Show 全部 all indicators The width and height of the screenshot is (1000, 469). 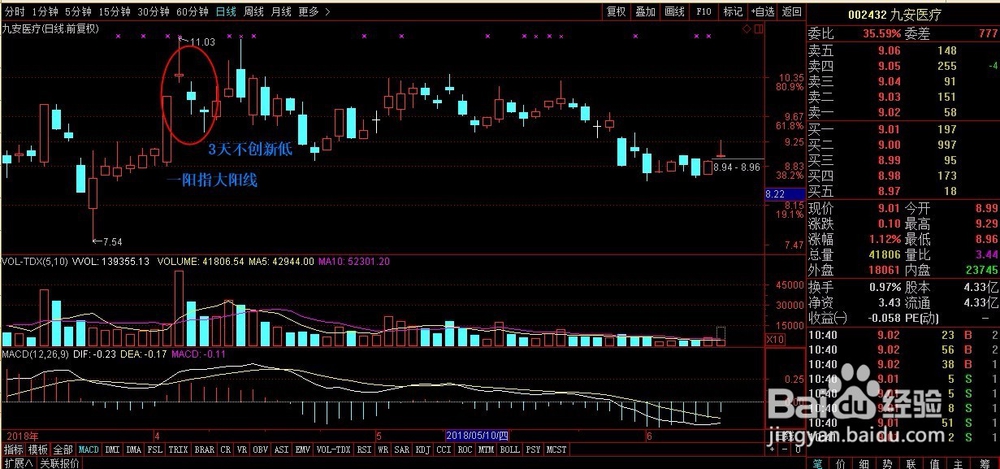click(x=64, y=450)
